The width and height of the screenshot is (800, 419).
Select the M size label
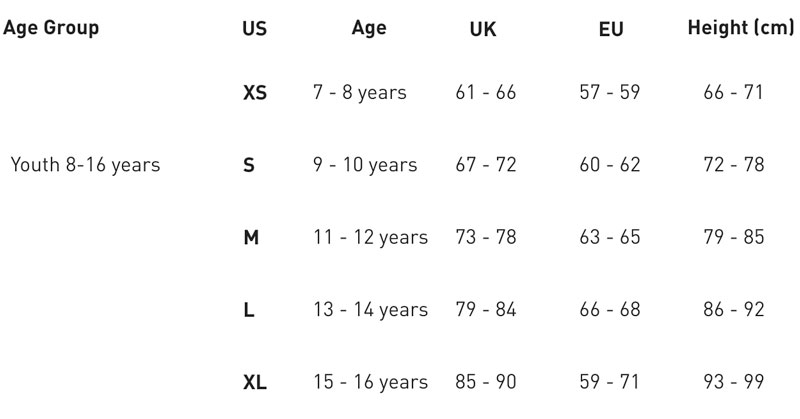click(251, 238)
